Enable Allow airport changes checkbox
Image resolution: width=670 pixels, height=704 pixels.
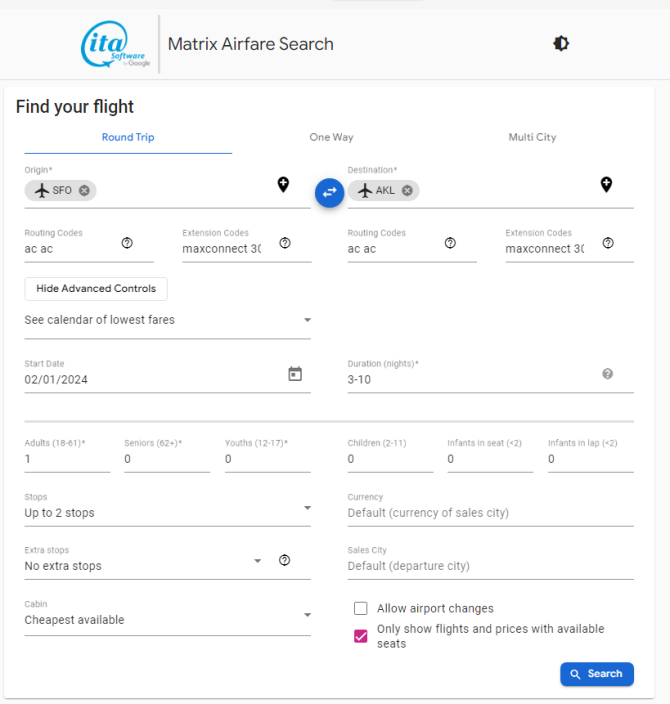coord(361,608)
